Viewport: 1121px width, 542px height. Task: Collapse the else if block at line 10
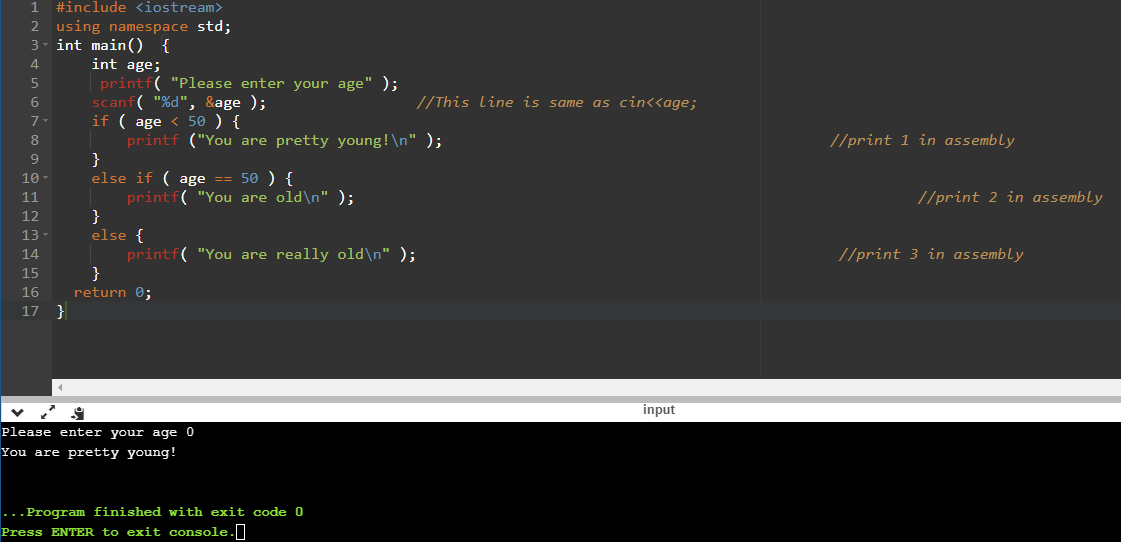click(45, 178)
